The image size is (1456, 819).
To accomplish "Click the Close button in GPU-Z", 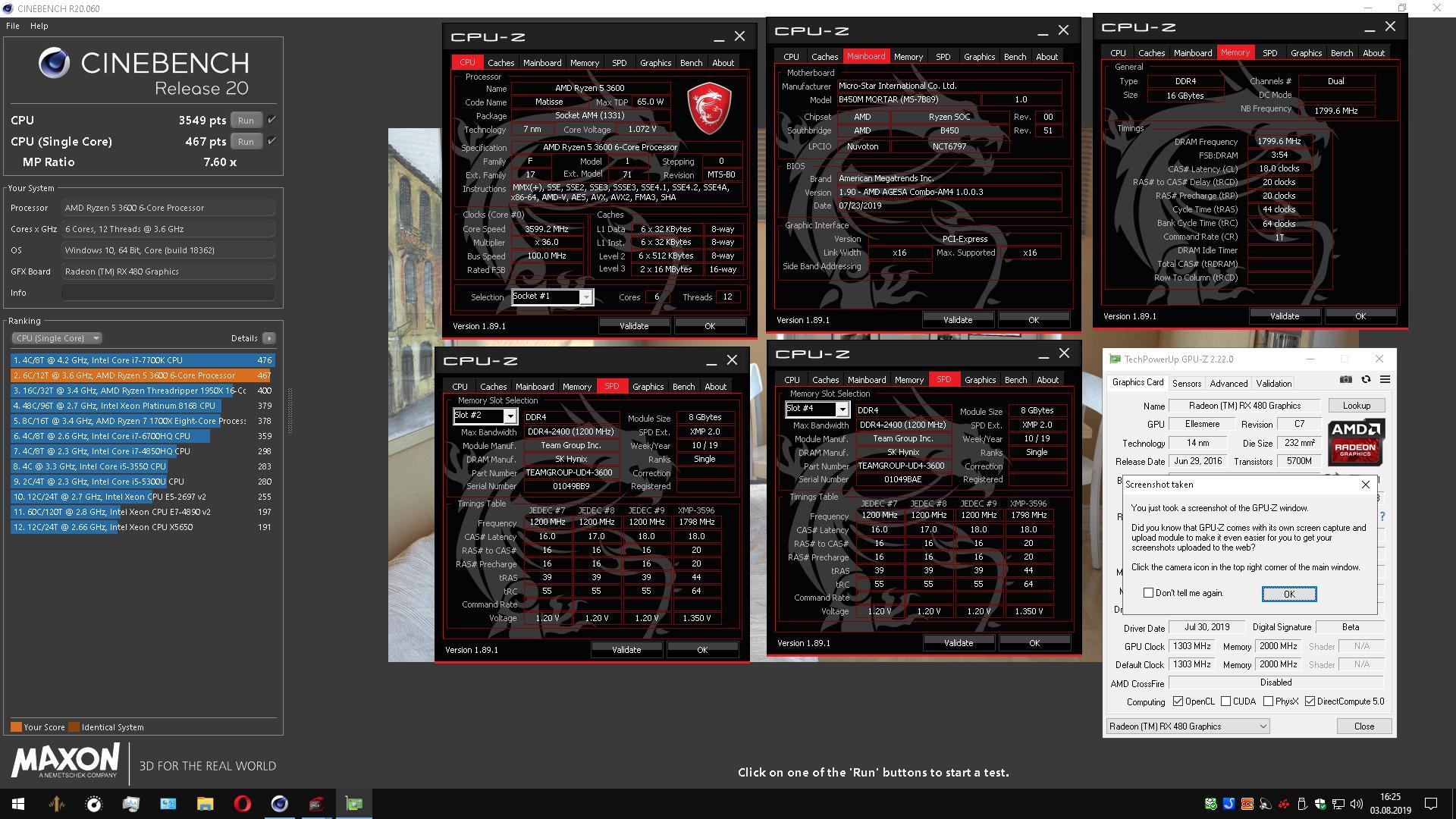I will point(1363,726).
